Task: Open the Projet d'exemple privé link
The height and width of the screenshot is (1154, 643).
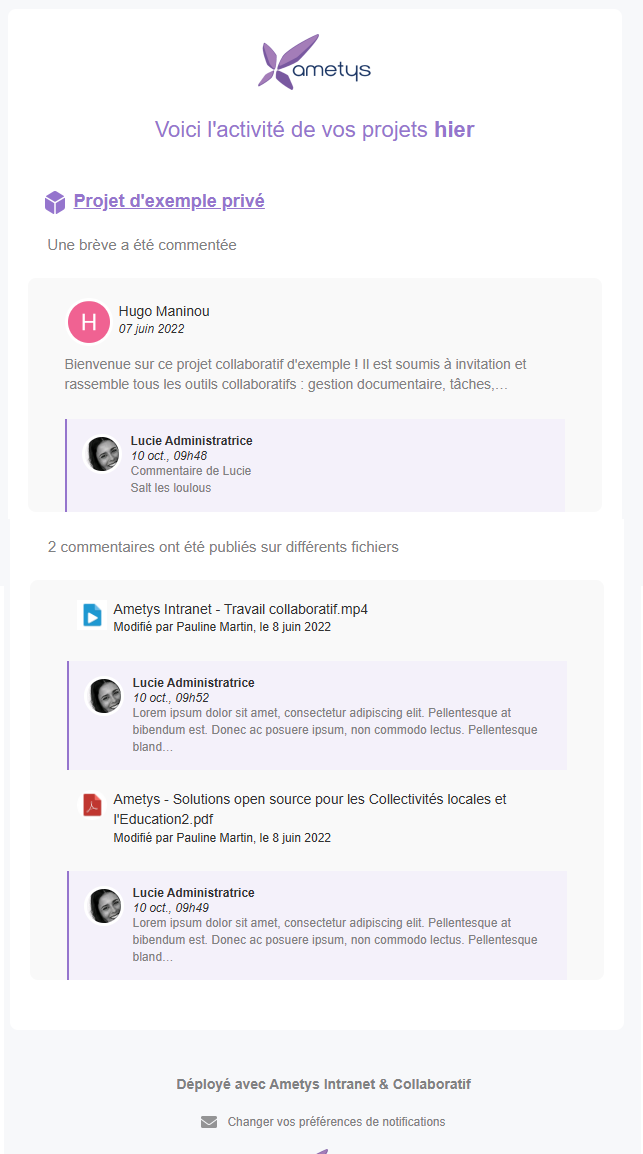Action: coord(169,201)
